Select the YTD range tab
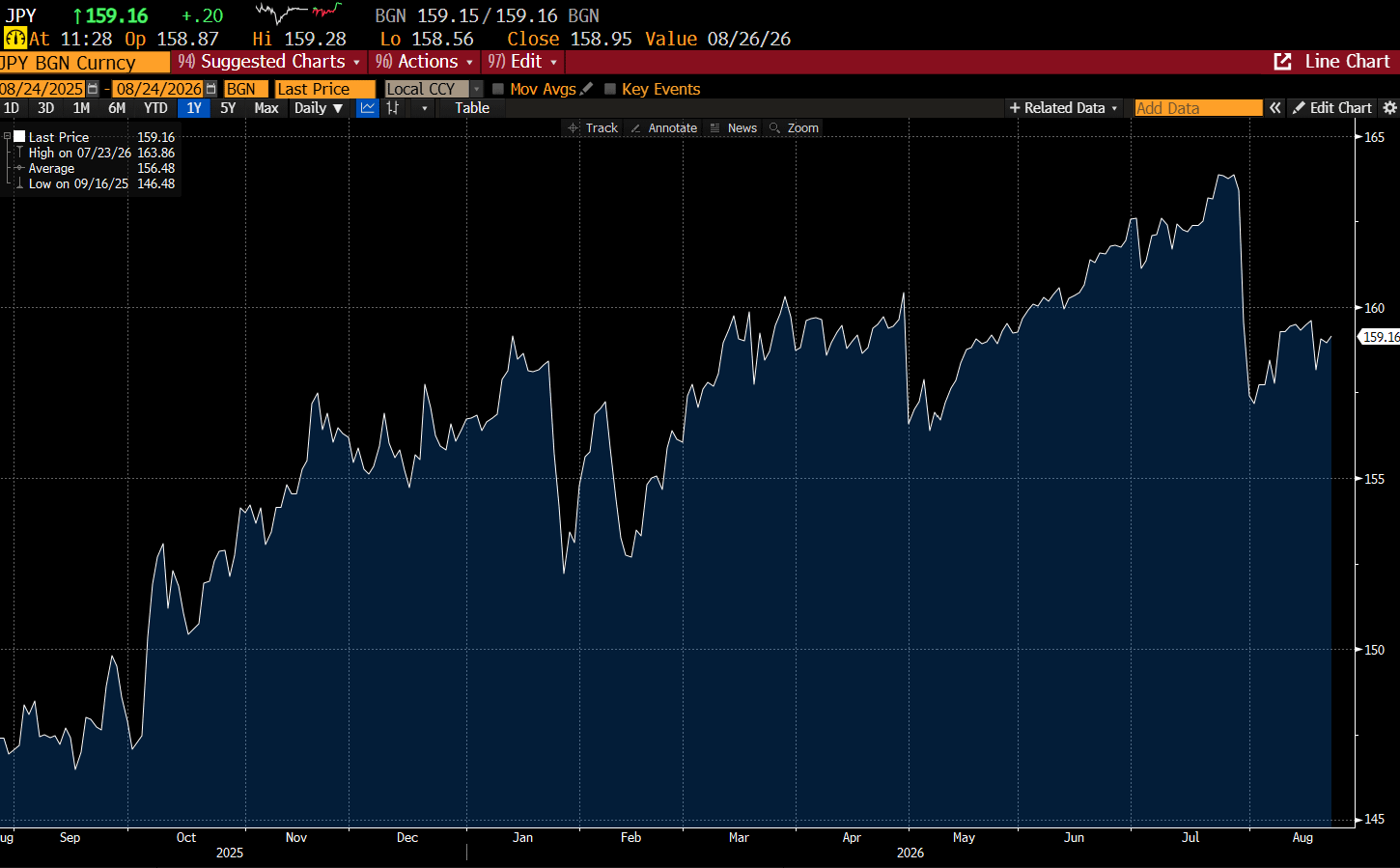The height and width of the screenshot is (868, 1400). [155, 108]
